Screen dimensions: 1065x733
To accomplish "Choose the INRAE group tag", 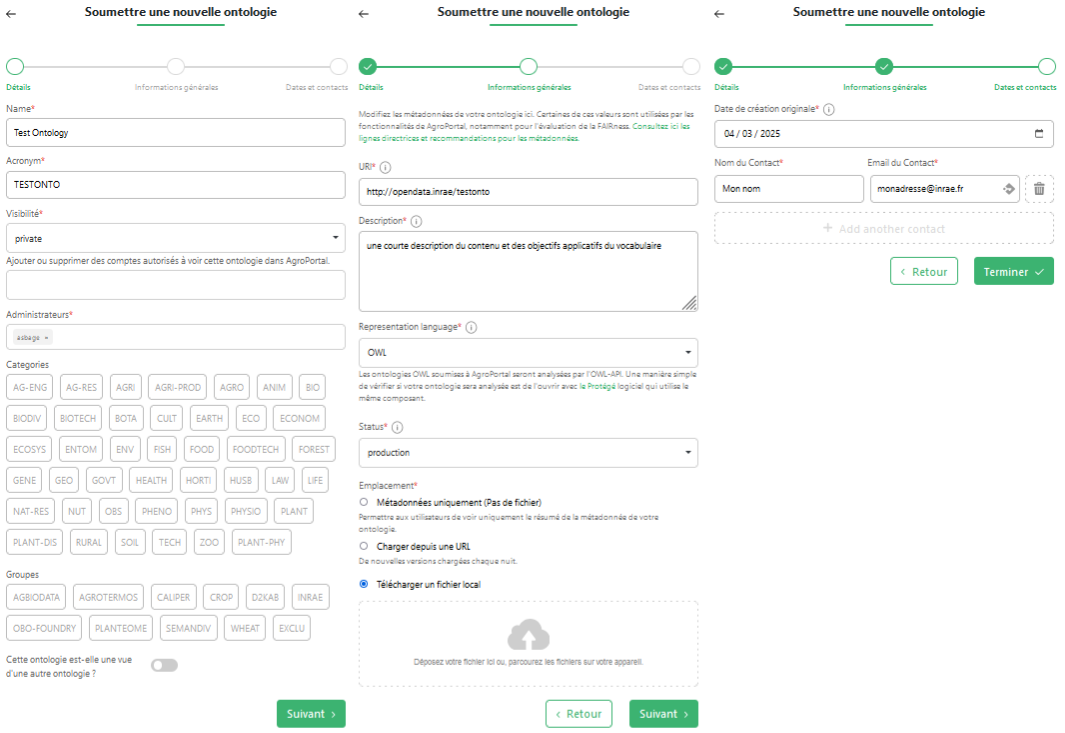I will click(x=311, y=597).
